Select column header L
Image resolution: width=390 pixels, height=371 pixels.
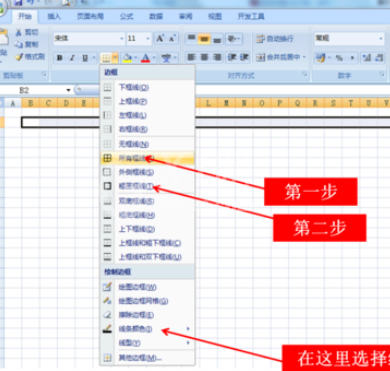208,103
